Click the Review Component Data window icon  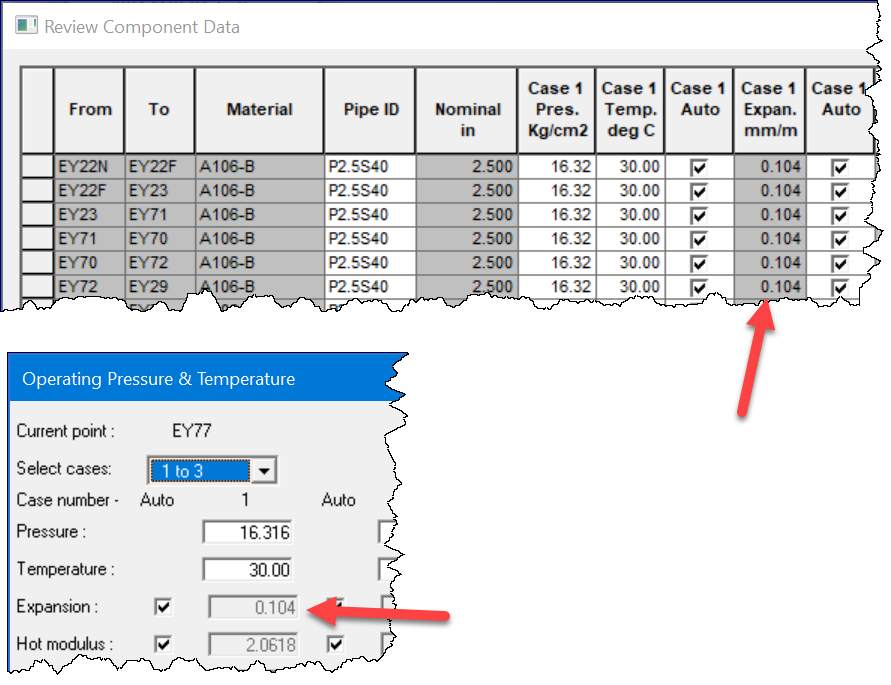(26, 26)
